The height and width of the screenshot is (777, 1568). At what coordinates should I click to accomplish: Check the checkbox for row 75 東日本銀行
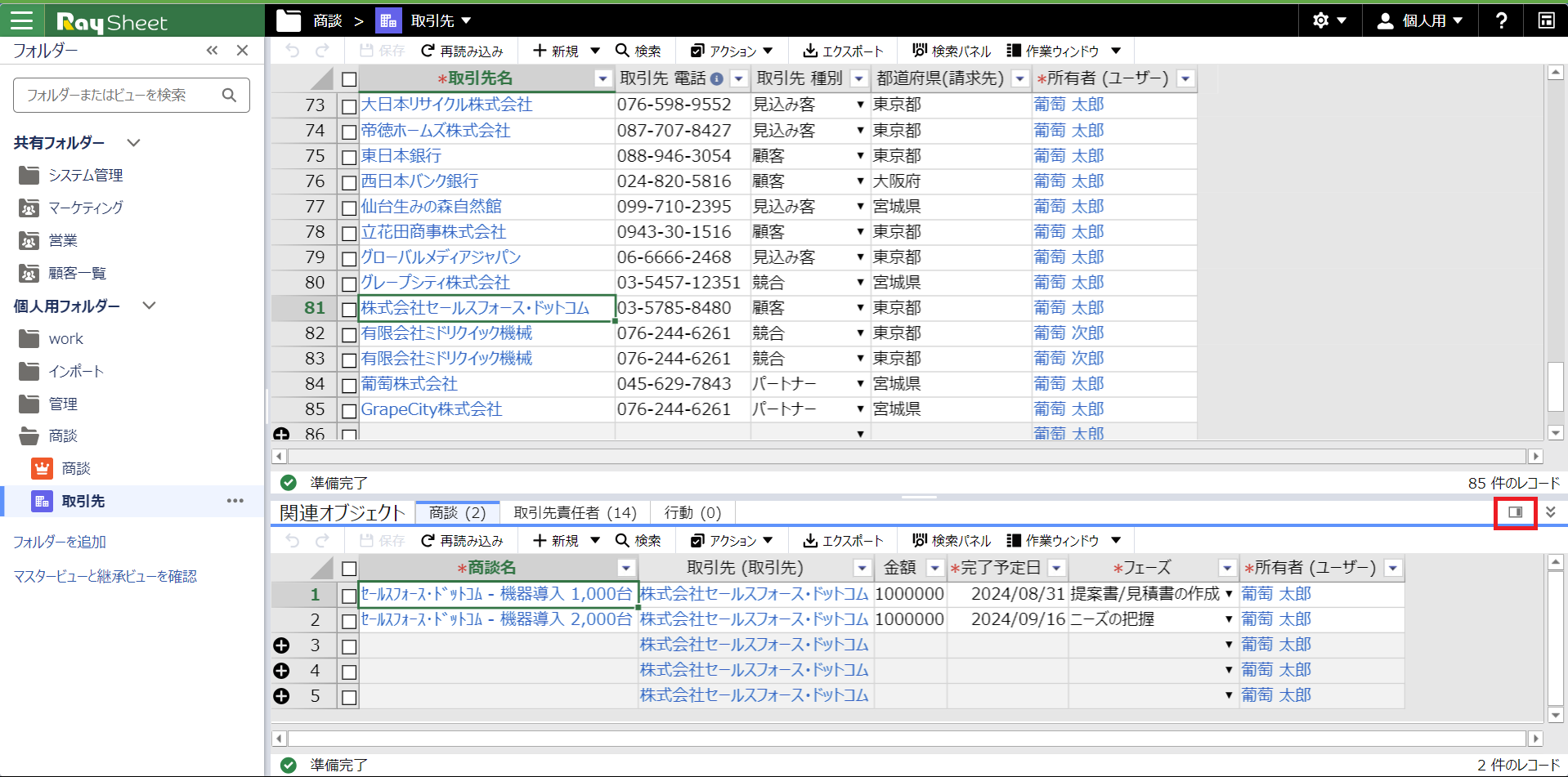[349, 157]
